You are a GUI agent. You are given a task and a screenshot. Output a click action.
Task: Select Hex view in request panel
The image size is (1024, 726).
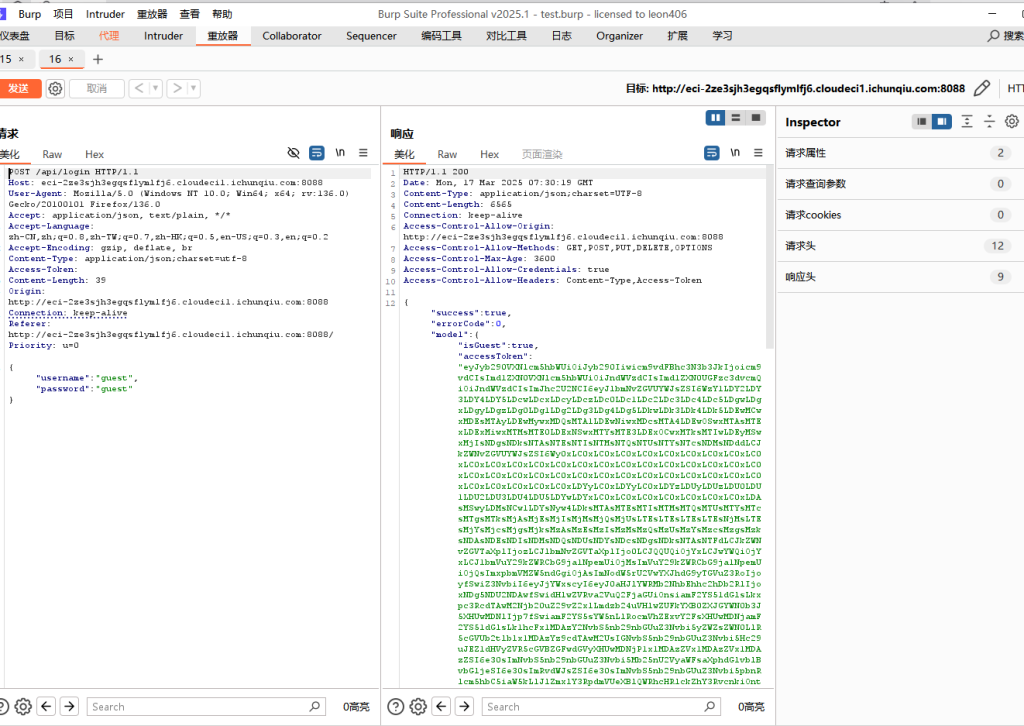(x=94, y=155)
